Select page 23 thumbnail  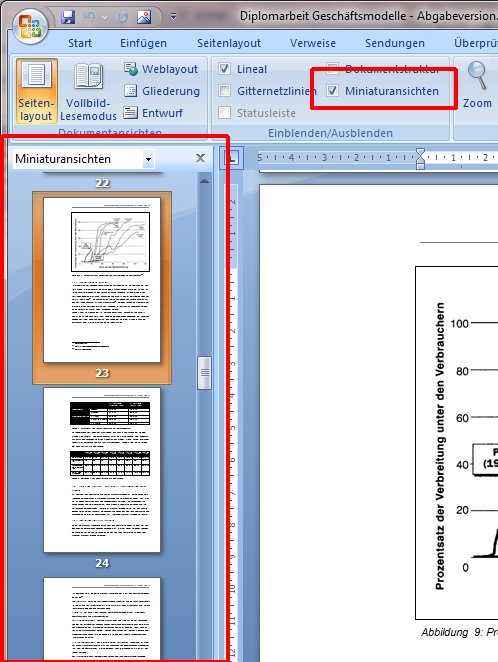102,279
